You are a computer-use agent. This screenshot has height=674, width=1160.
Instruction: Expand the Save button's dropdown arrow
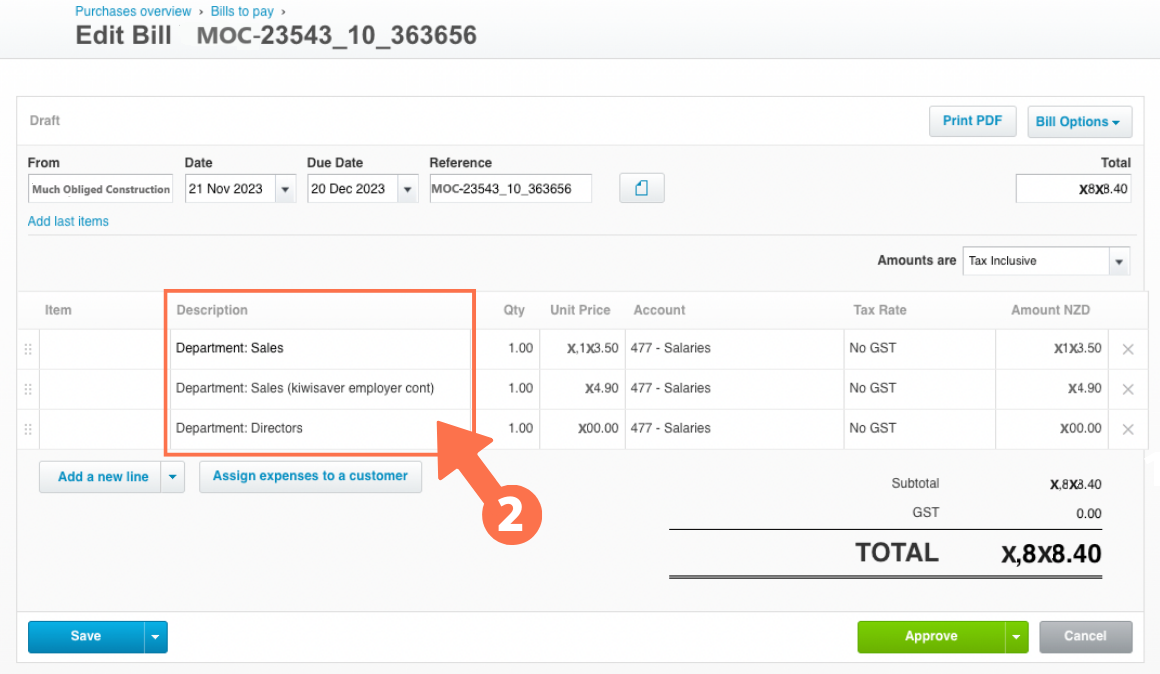coord(156,636)
